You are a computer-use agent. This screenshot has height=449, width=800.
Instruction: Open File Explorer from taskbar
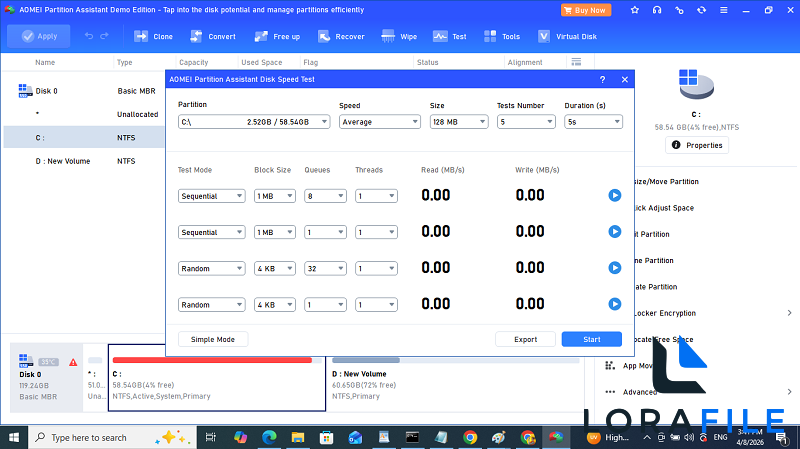298,437
